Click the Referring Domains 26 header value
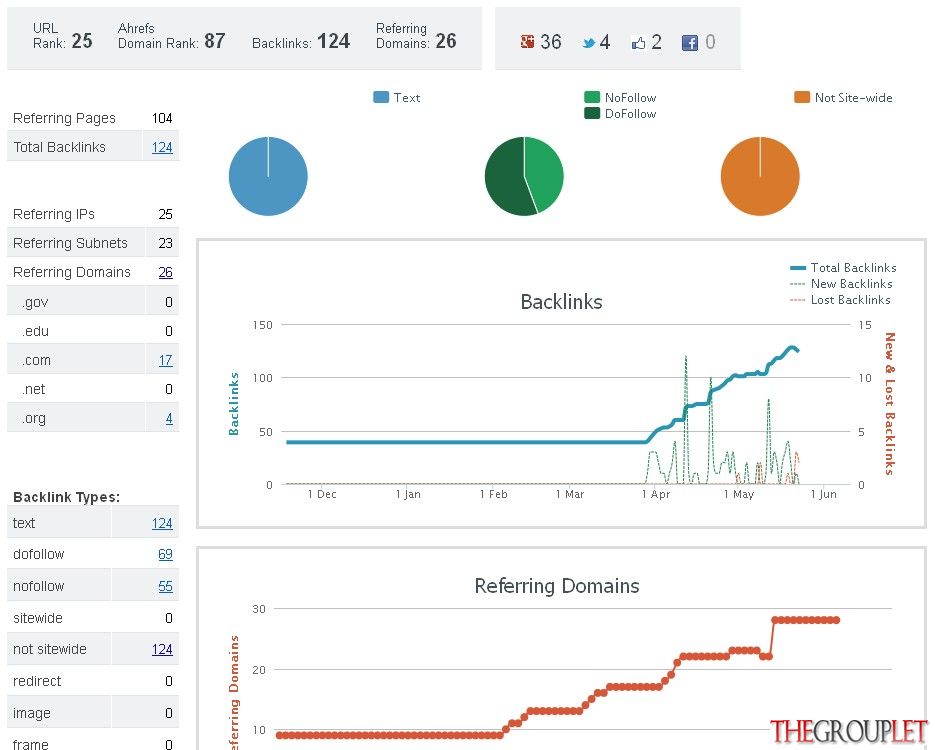The width and height of the screenshot is (935, 750). 446,41
